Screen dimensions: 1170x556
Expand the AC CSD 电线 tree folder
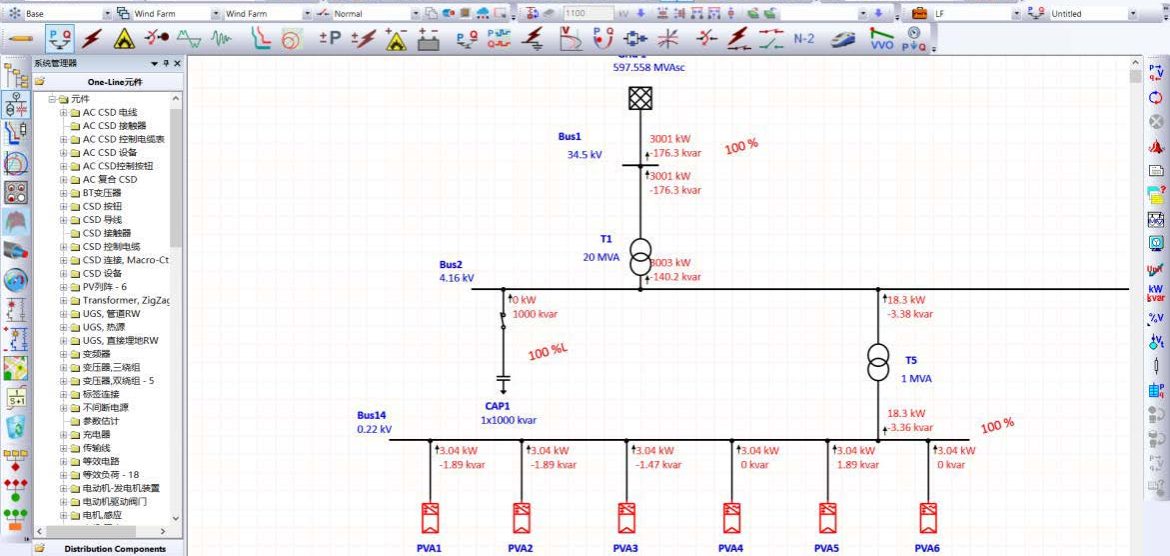point(63,113)
